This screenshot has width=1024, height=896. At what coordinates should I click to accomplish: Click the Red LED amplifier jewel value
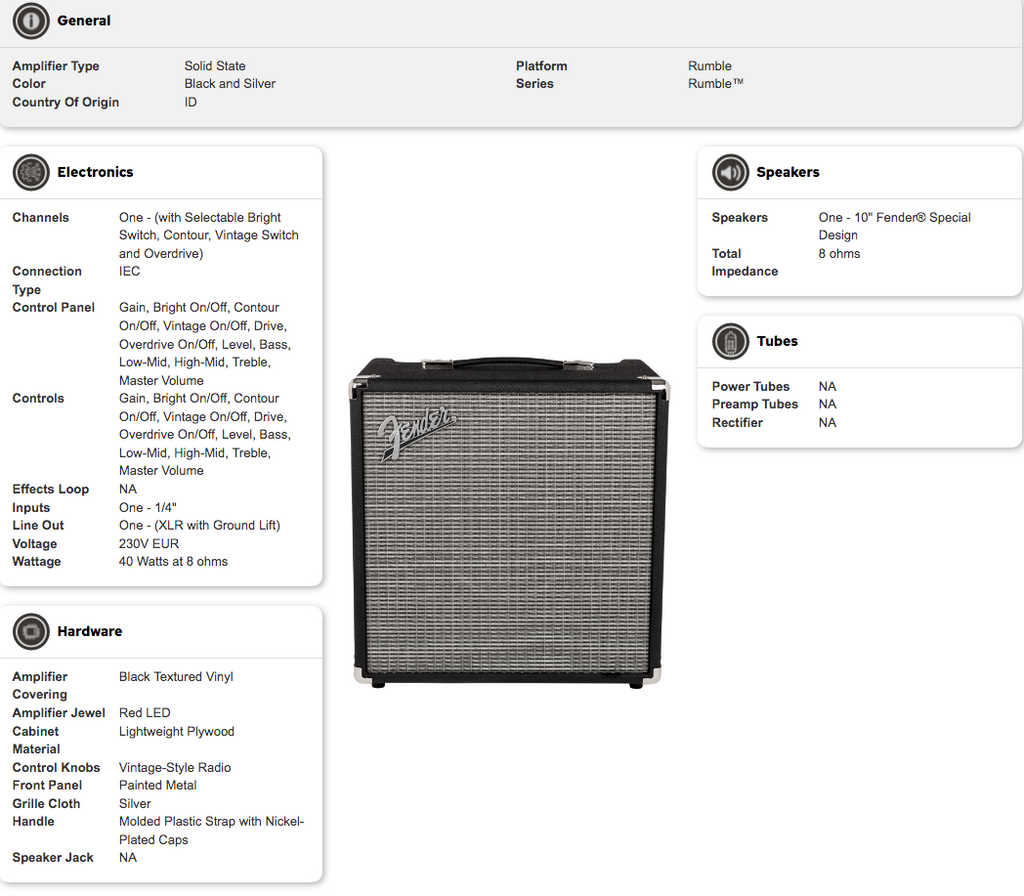pos(143,712)
